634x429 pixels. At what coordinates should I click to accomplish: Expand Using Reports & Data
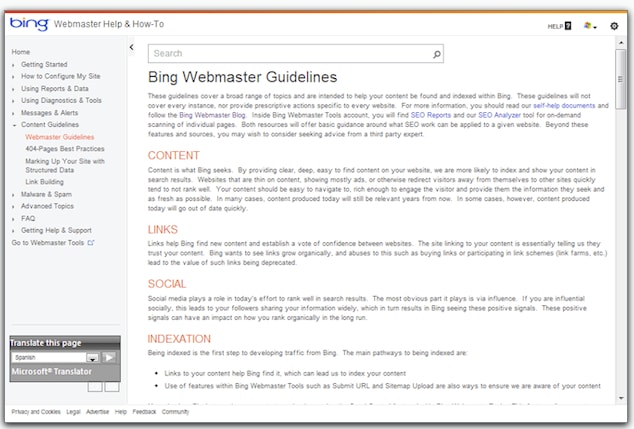tap(13, 89)
